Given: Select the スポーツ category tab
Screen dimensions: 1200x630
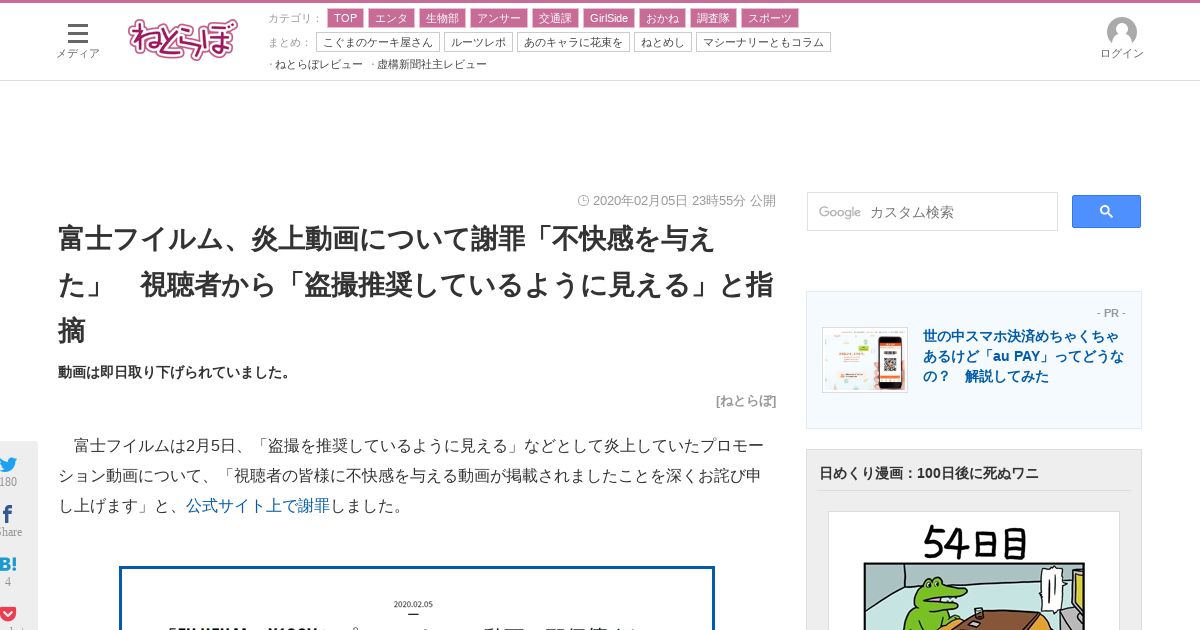Looking at the screenshot, I should [770, 18].
